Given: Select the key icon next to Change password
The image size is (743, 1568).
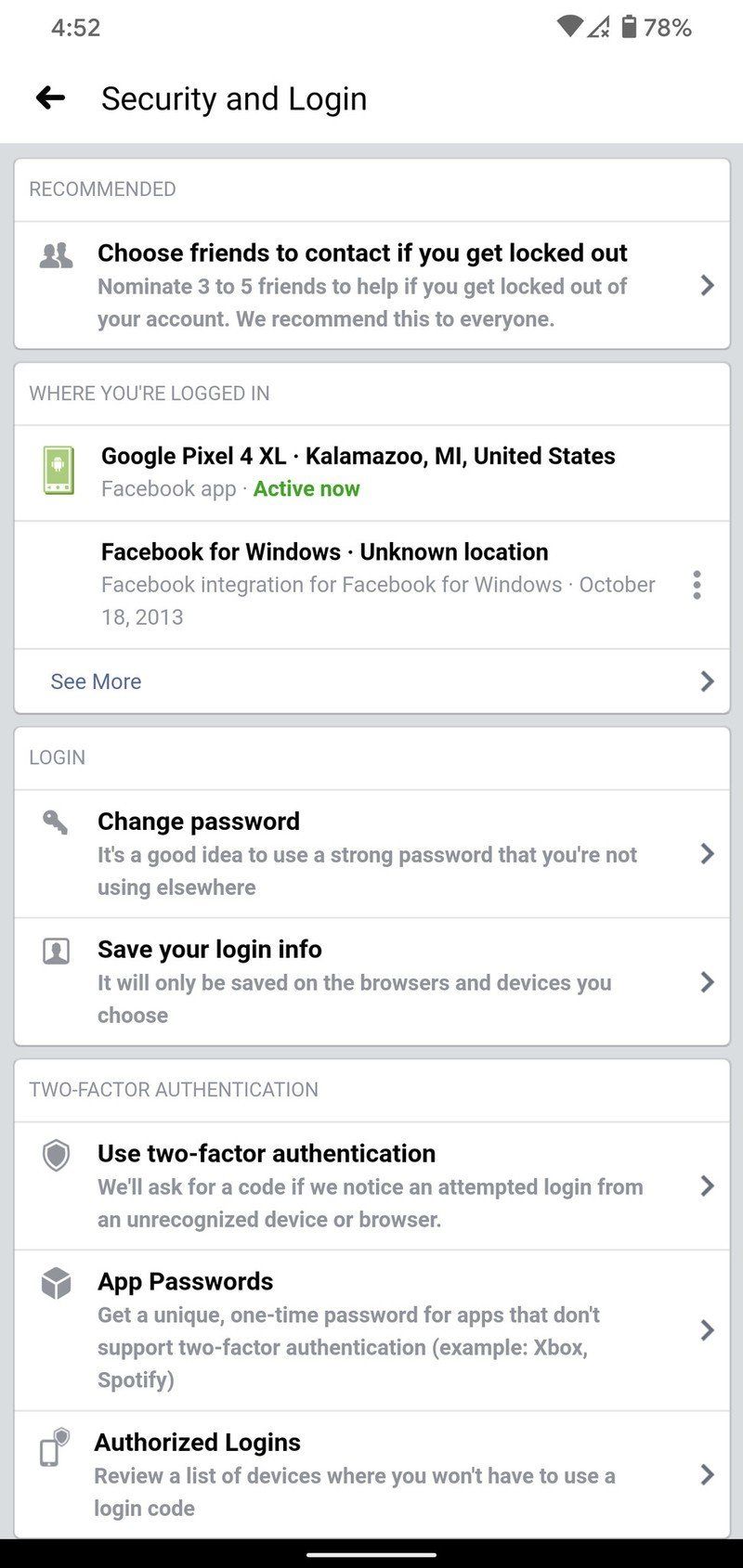Looking at the screenshot, I should click(x=57, y=820).
